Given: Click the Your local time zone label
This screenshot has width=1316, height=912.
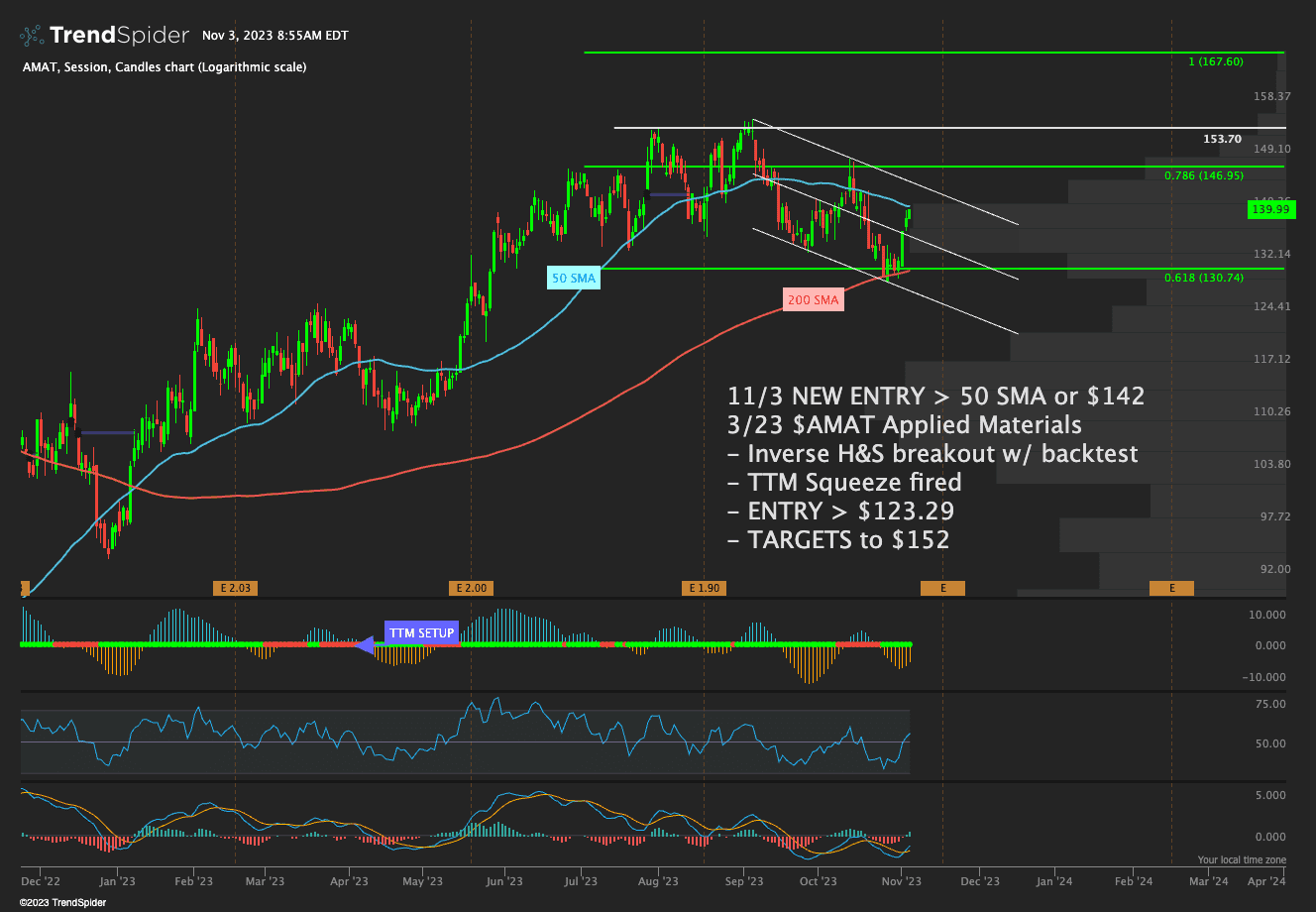Looking at the screenshot, I should 1241,859.
